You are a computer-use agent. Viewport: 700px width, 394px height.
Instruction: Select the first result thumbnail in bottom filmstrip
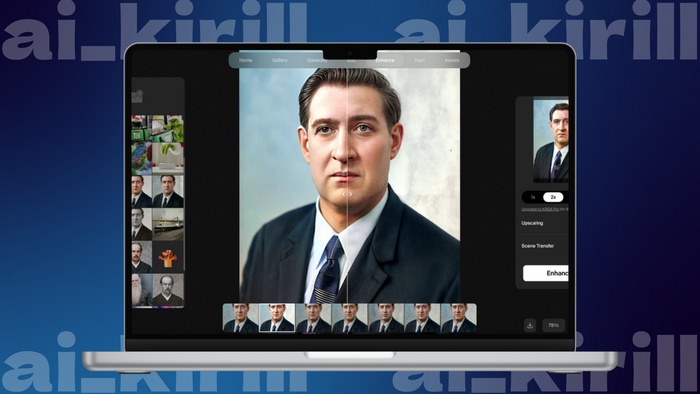click(241, 318)
